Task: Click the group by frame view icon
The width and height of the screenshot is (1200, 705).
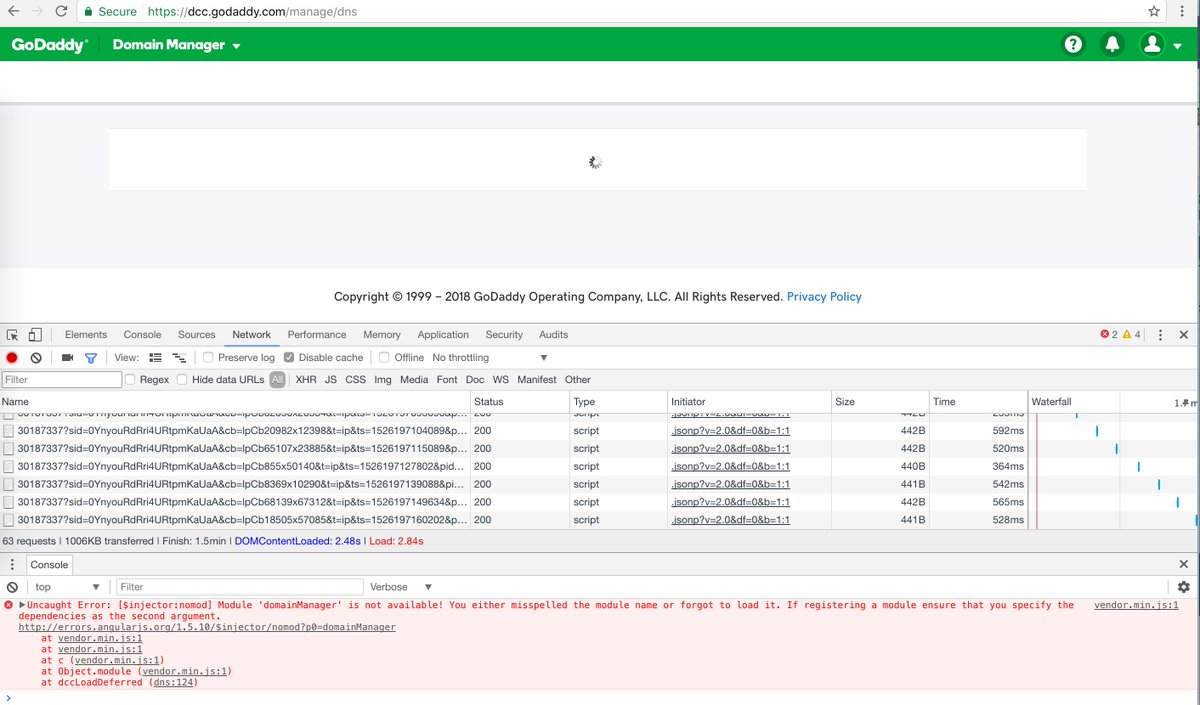Action: pos(179,357)
